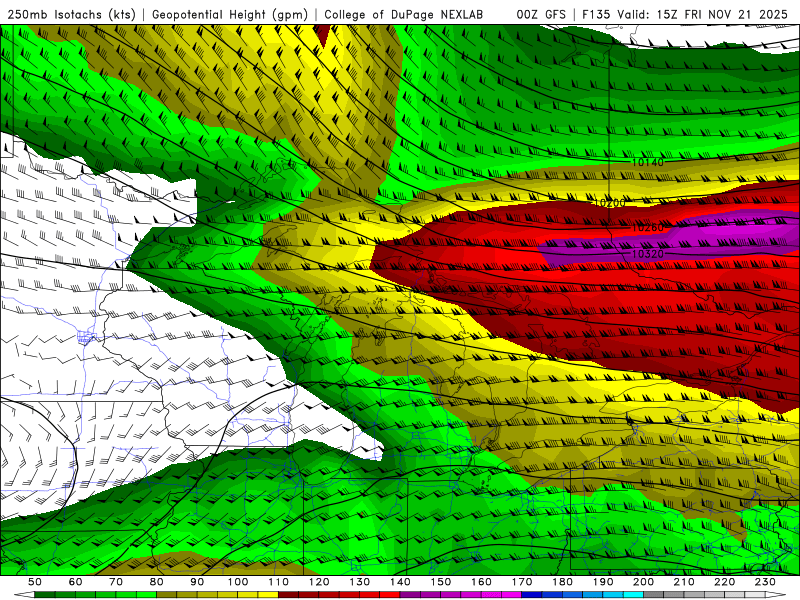Screen dimensions: 800x600
Task: Click the 60 value on the color scale
Action: pos(76,582)
